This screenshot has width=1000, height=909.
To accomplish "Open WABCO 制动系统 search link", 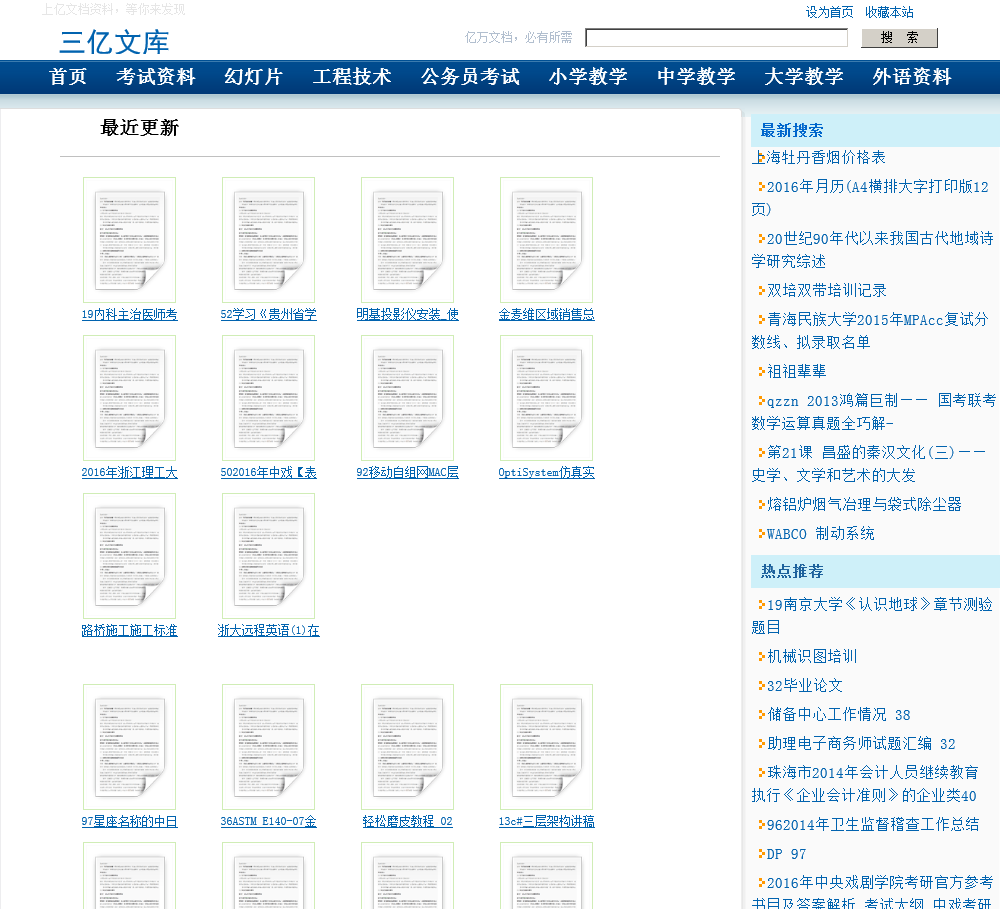I will pos(820,533).
